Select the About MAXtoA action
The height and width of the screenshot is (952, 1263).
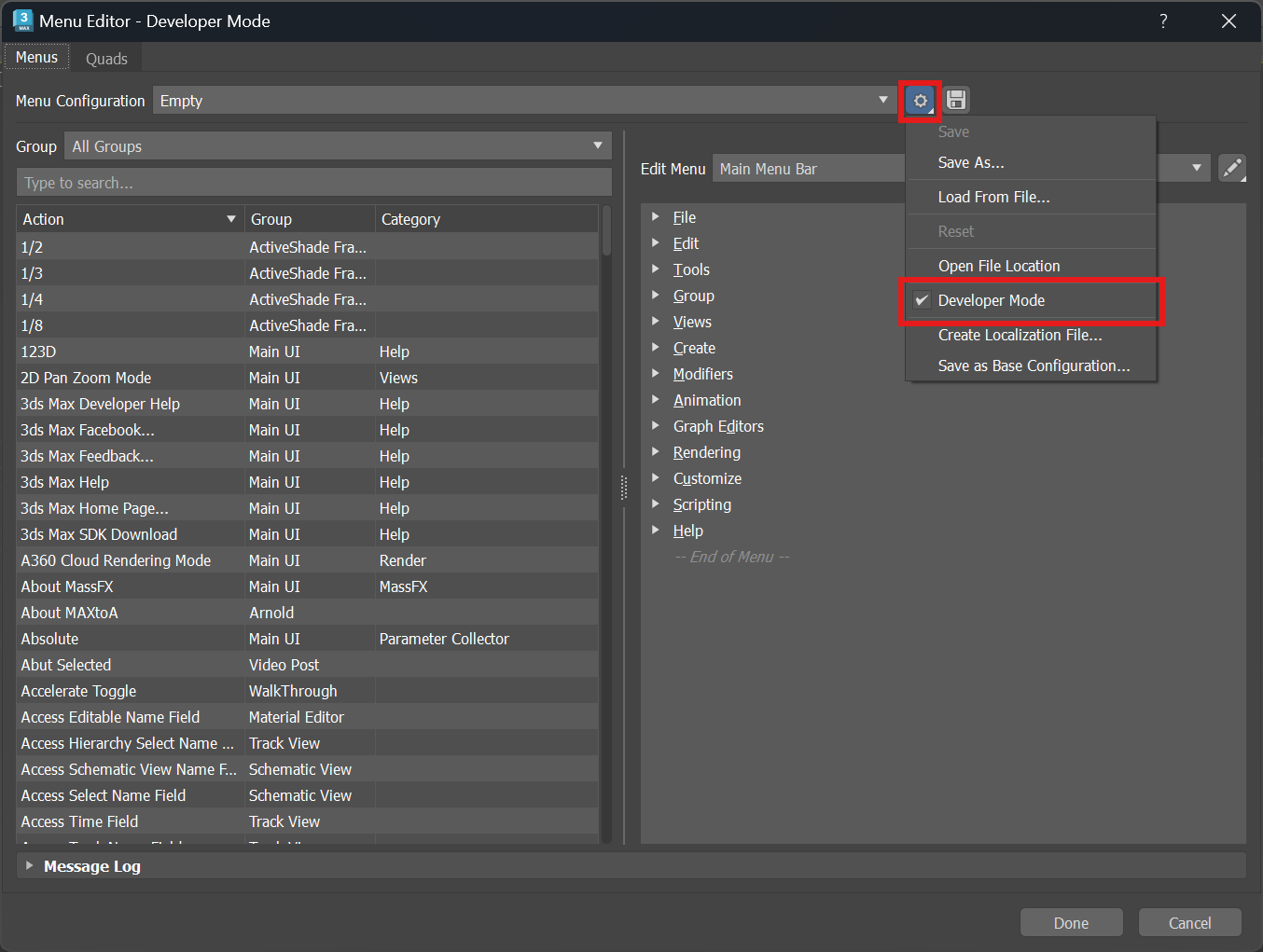[308, 613]
